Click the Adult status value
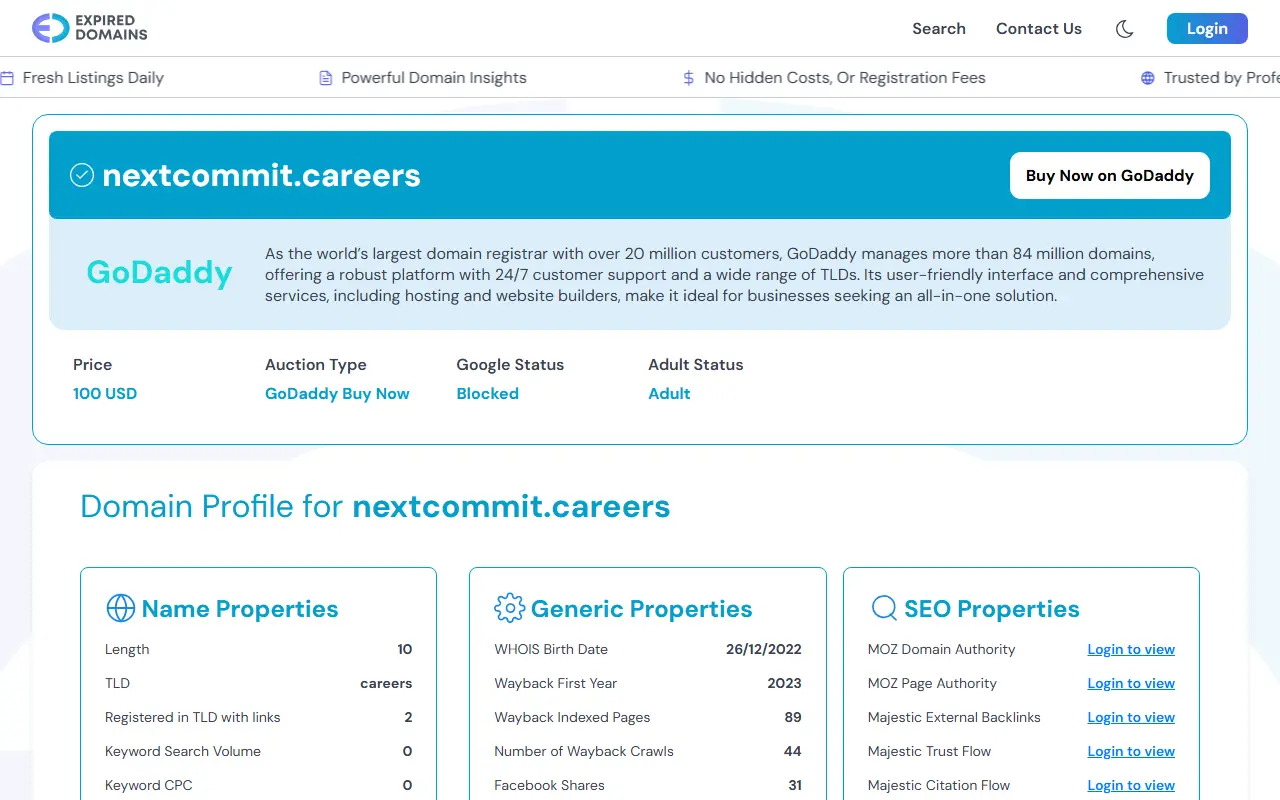Screen dimensions: 1280x800 [669, 393]
